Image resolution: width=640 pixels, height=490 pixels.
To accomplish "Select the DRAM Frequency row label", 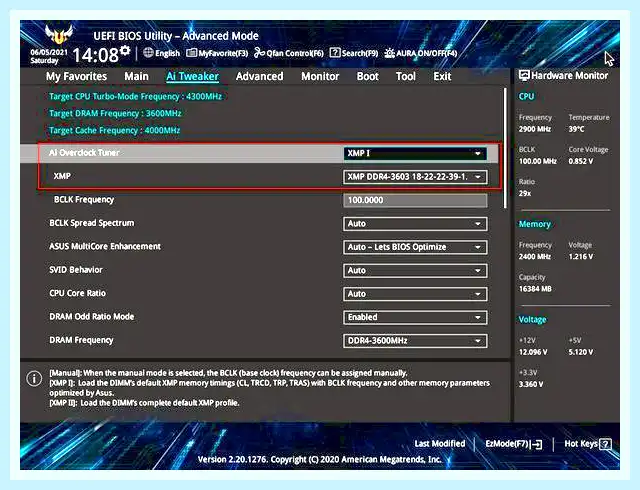I will coord(81,340).
